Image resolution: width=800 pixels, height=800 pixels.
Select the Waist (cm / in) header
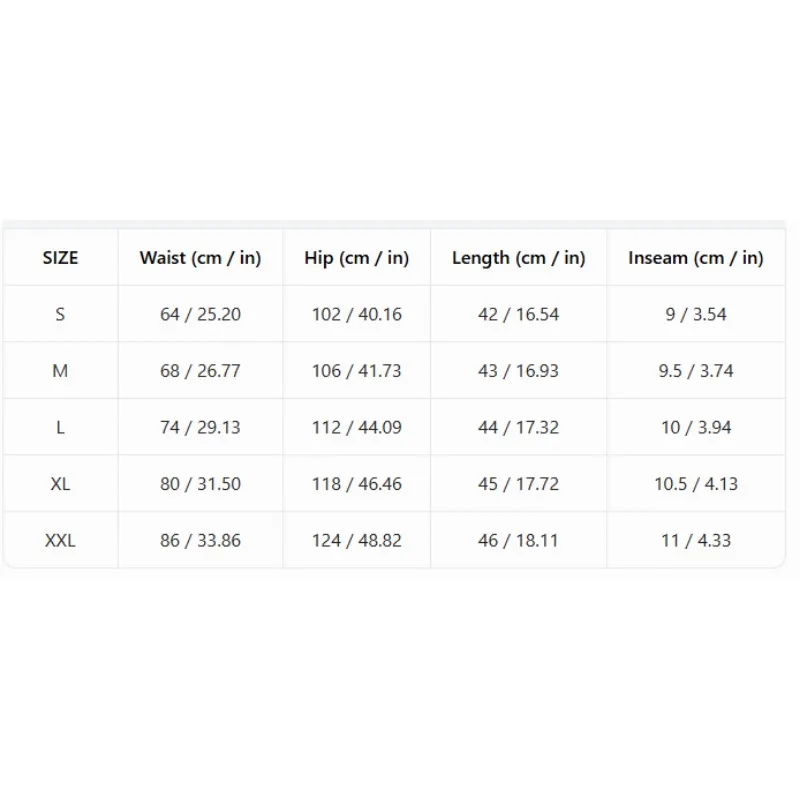[x=201, y=258]
